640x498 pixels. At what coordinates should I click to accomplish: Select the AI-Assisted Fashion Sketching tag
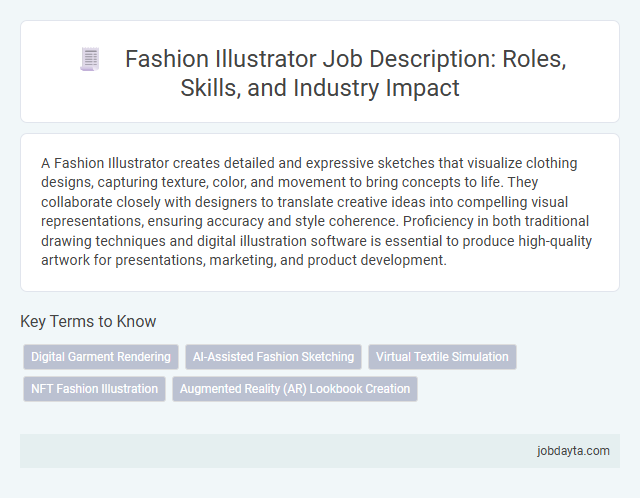tap(273, 357)
